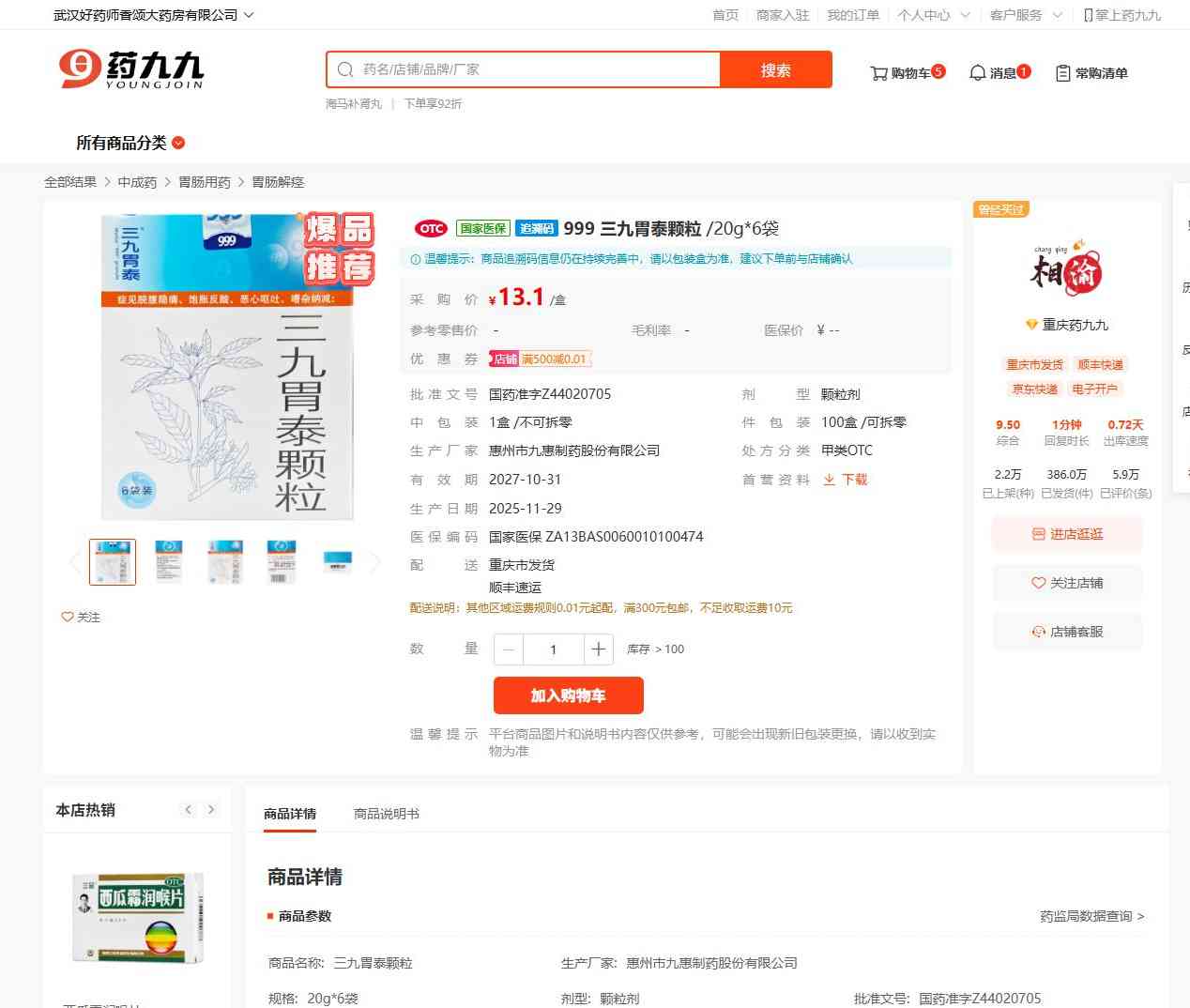The width and height of the screenshot is (1190, 1008).
Task: Open the shopping cart 购物车
Action: [x=907, y=73]
